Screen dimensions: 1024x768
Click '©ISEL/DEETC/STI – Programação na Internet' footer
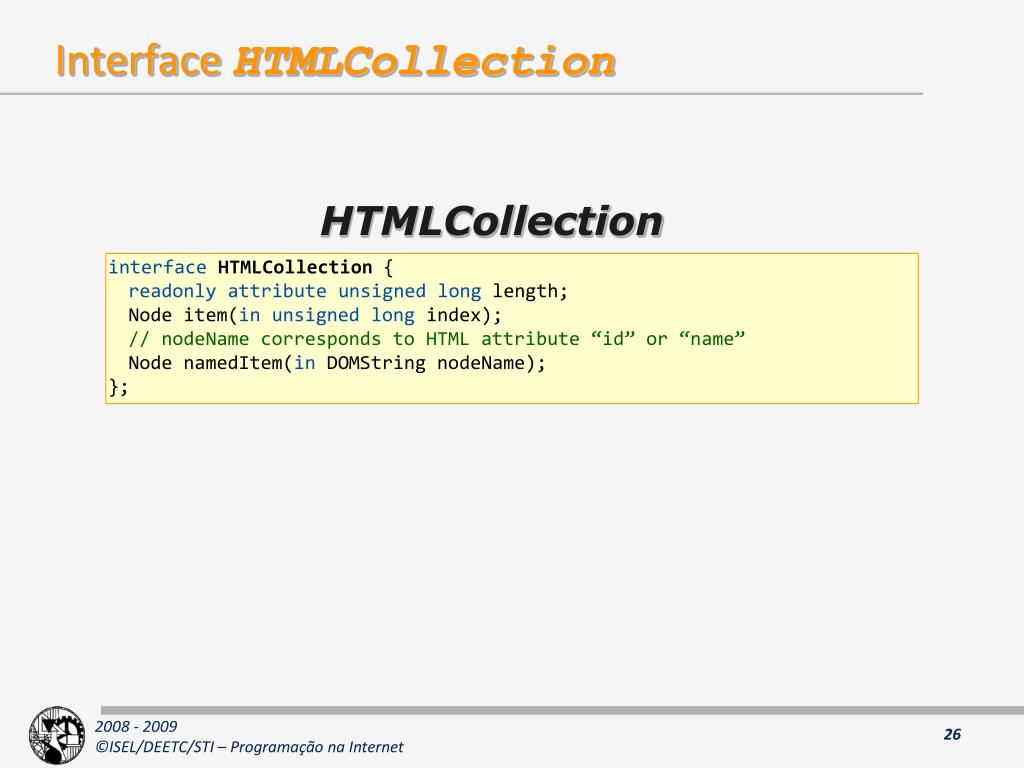click(x=249, y=746)
